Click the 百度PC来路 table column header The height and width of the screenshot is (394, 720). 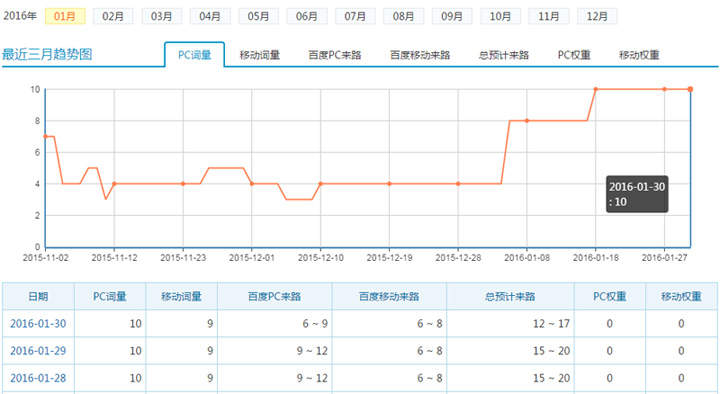pyautogui.click(x=275, y=297)
